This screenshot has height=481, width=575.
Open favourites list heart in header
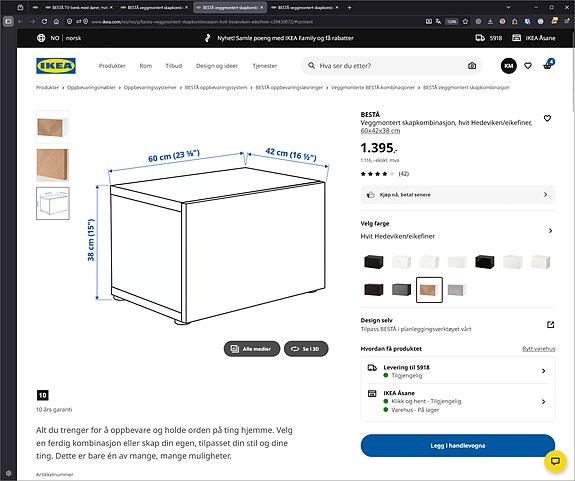click(x=528, y=66)
